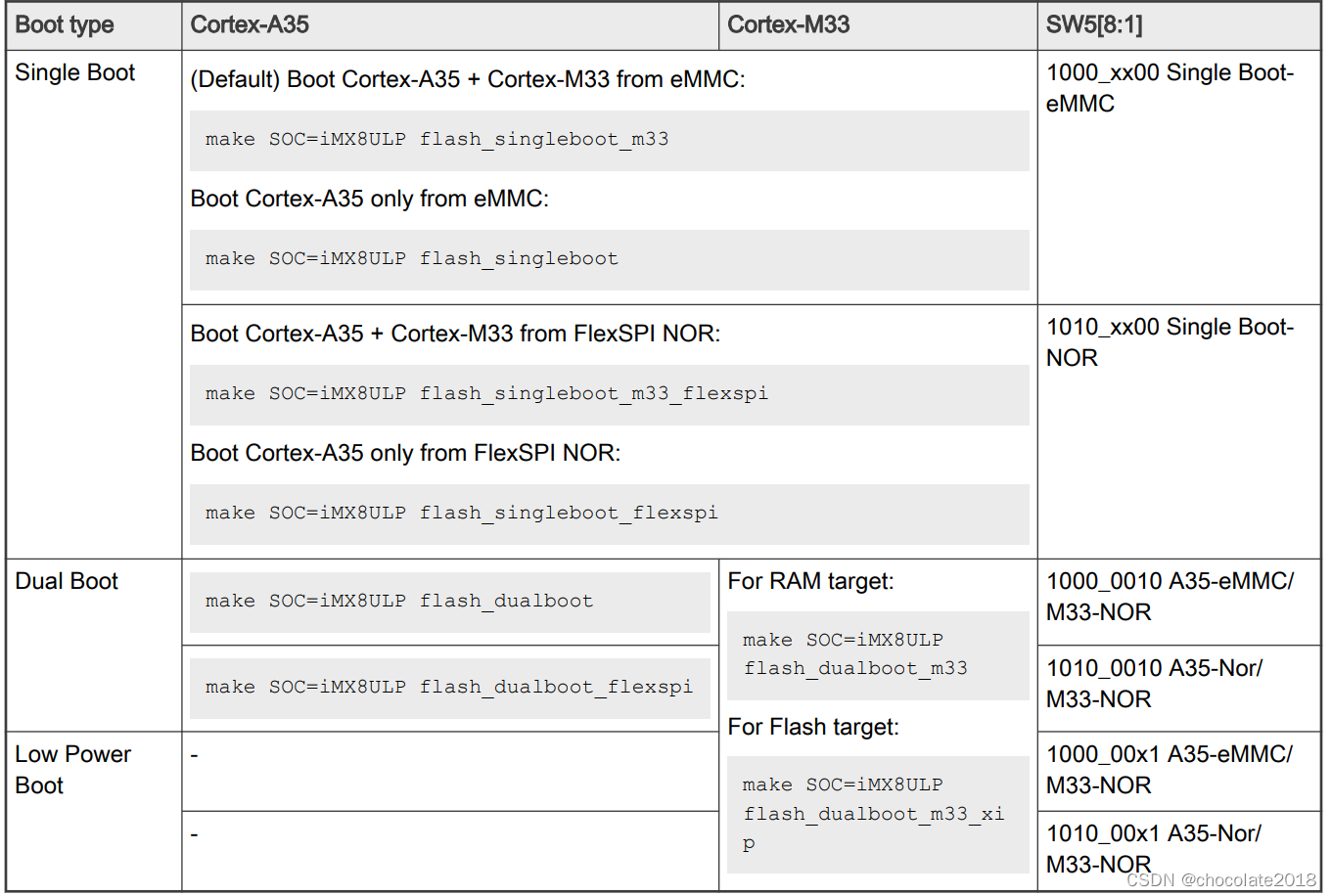
Task: Click the 'flash_dualboot_m33_xip' code block
Action: pos(878,815)
